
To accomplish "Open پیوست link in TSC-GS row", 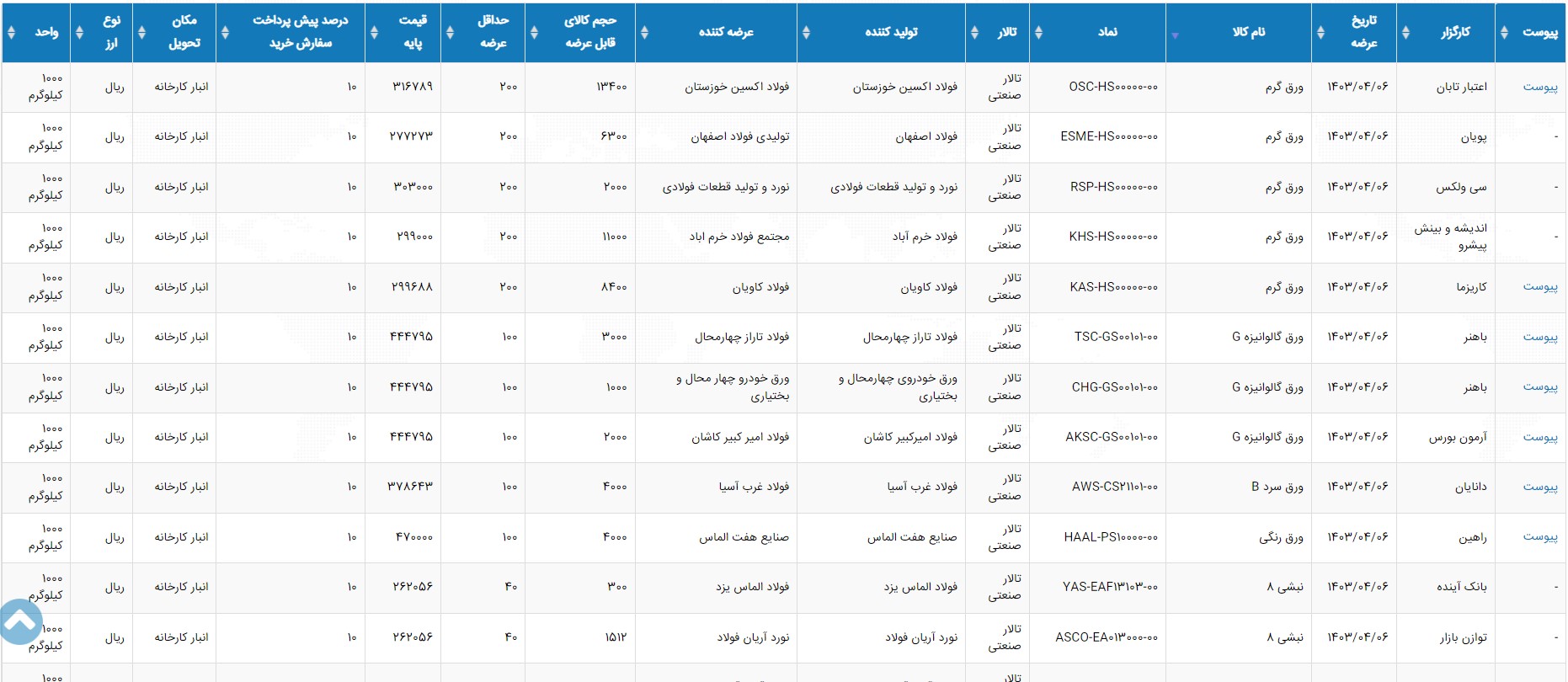I will (x=1539, y=337).
